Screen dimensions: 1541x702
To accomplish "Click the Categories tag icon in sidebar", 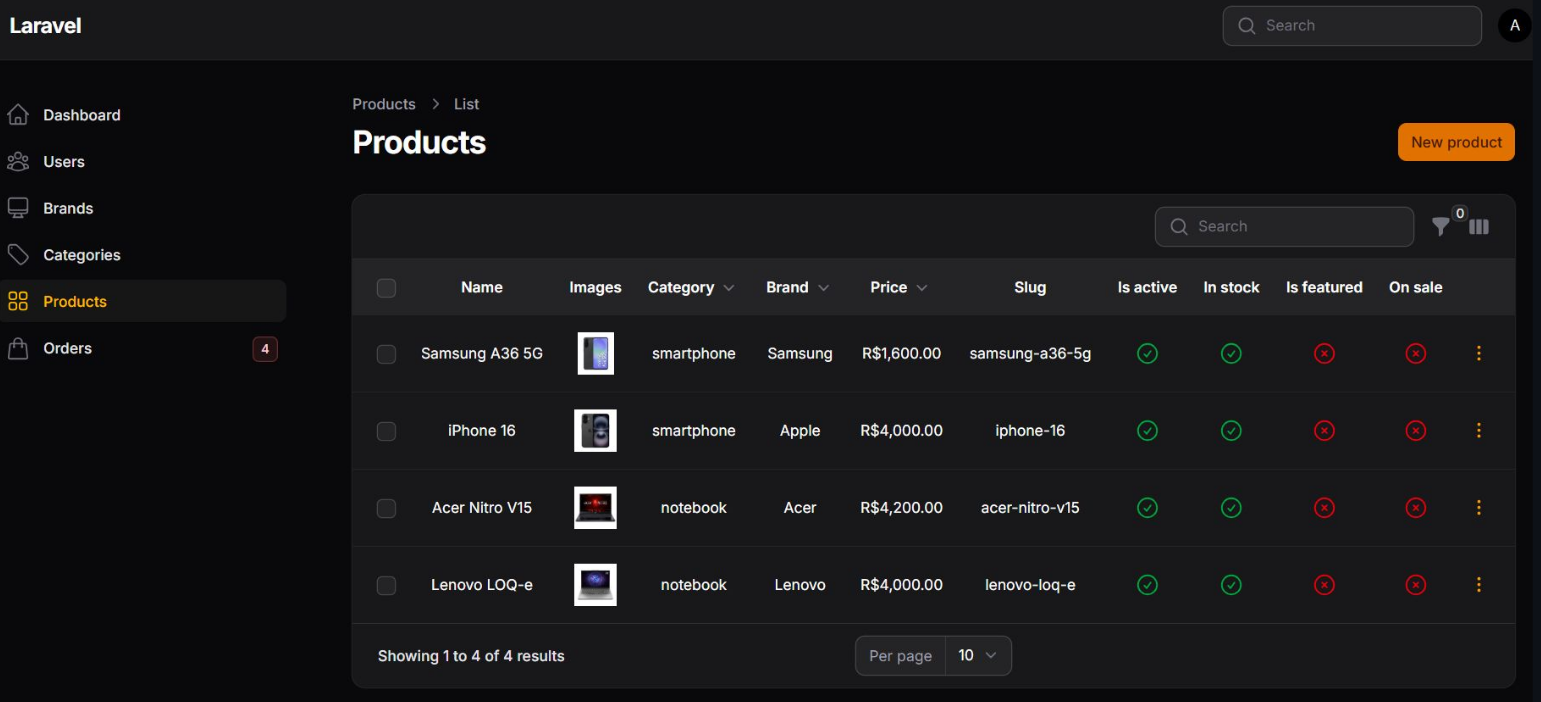I will [18, 255].
